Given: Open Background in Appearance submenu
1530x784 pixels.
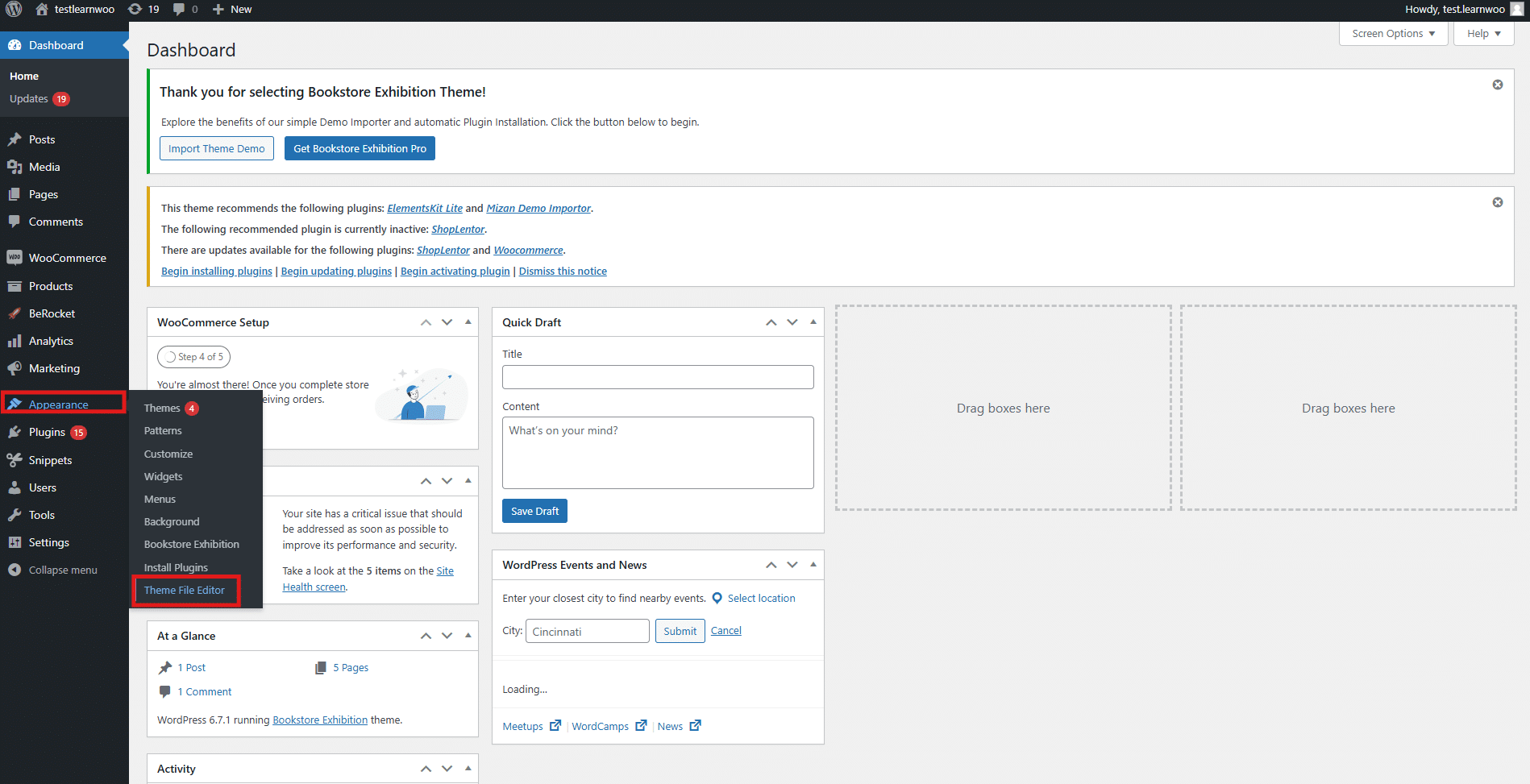Looking at the screenshot, I should click(x=172, y=521).
